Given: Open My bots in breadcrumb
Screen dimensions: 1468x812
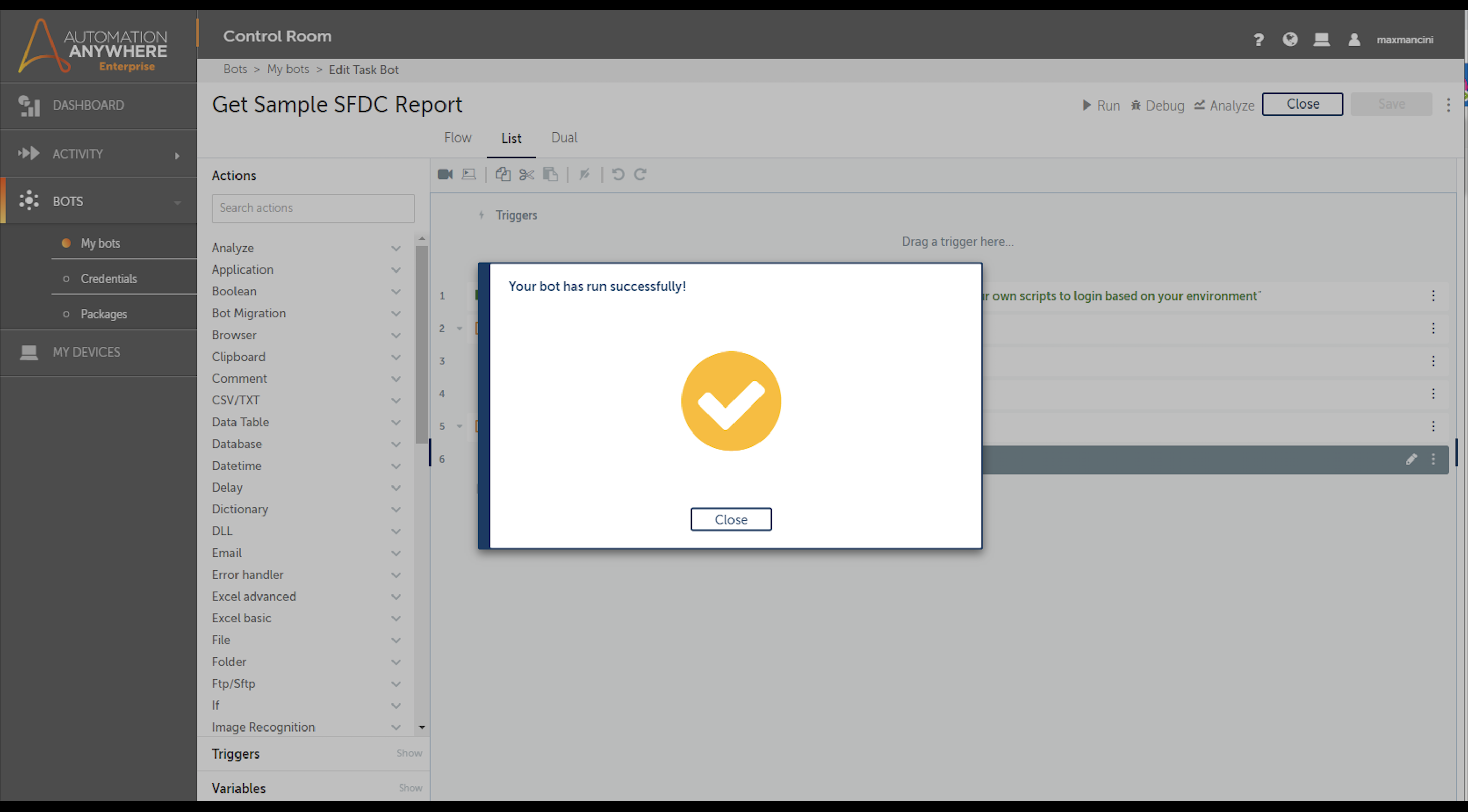Looking at the screenshot, I should 288,69.
